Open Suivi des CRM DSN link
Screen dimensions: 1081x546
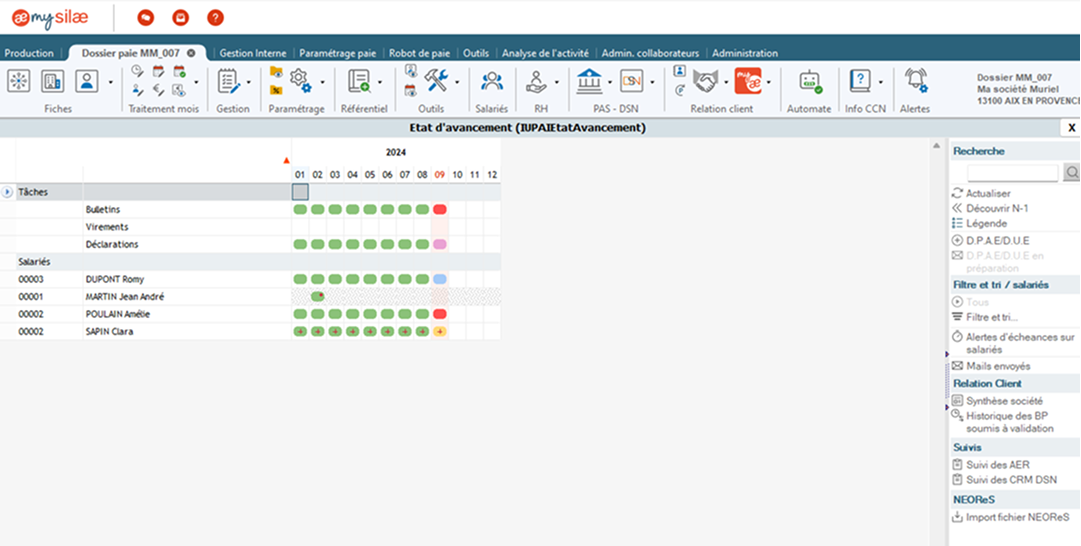click(1011, 480)
